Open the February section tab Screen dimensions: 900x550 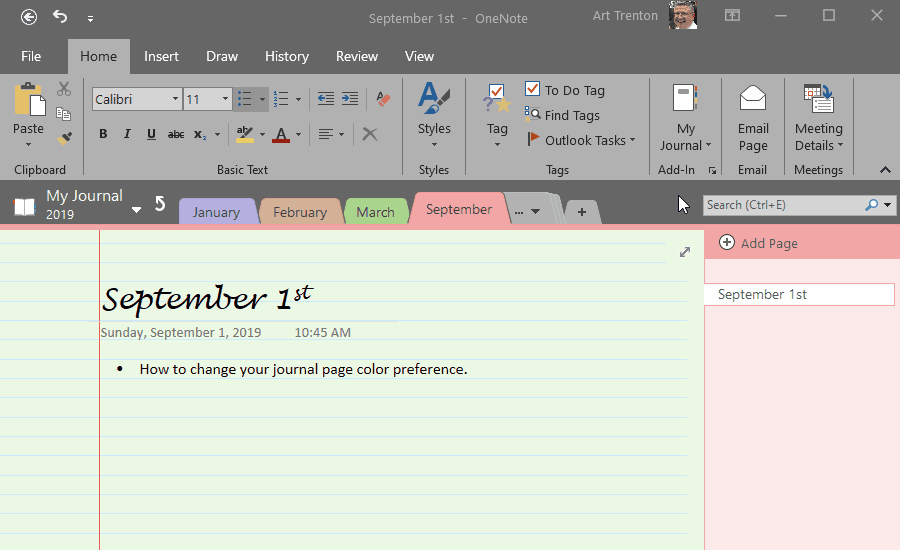pos(300,212)
